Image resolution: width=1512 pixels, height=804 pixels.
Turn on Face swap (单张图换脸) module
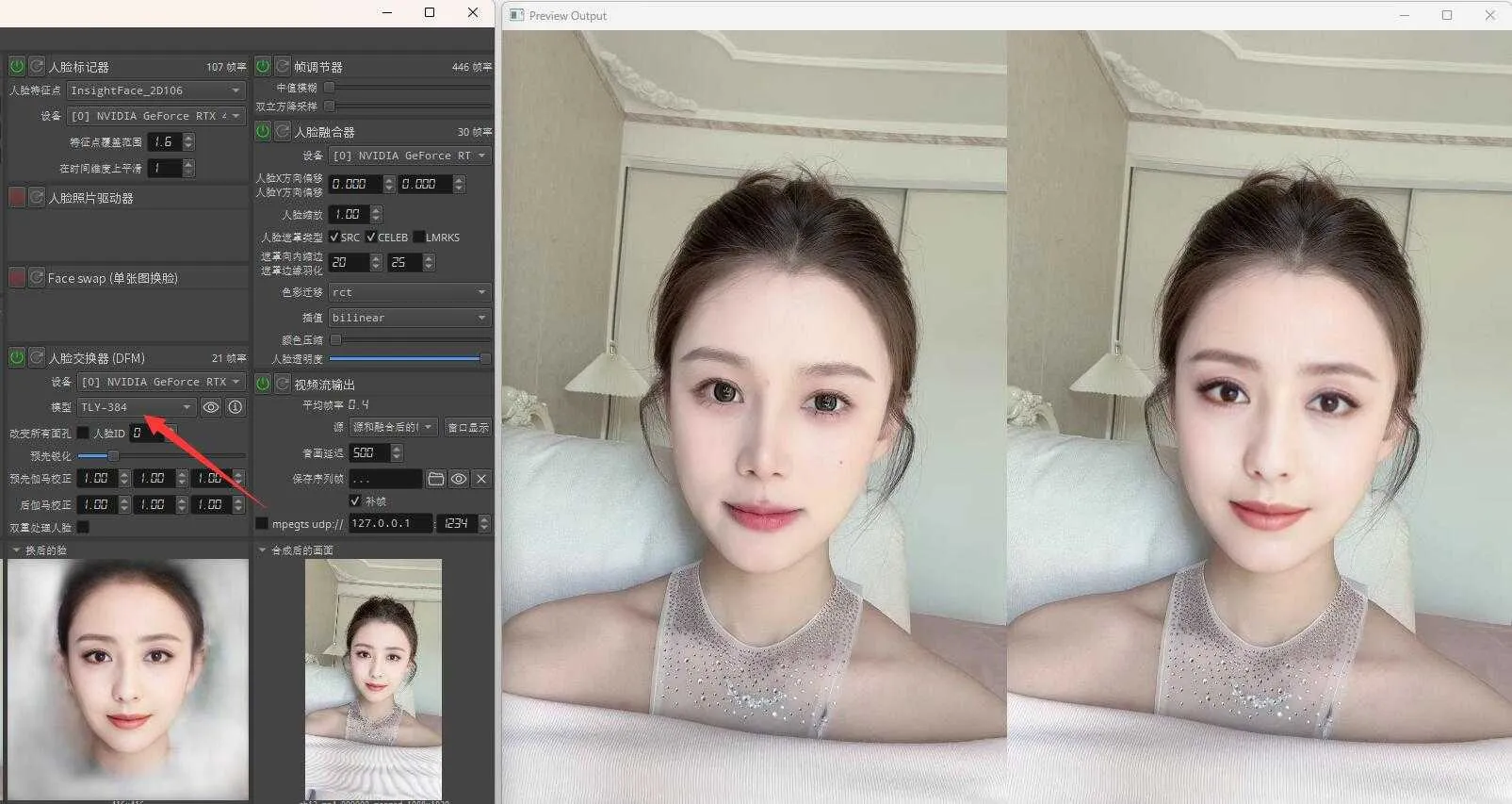(17, 277)
